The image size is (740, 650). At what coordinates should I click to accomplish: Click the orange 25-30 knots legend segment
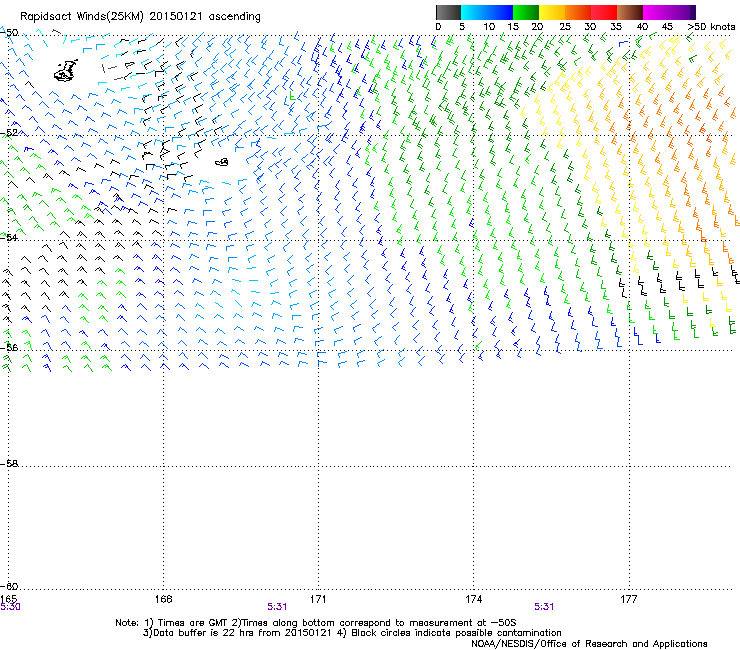[x=578, y=12]
